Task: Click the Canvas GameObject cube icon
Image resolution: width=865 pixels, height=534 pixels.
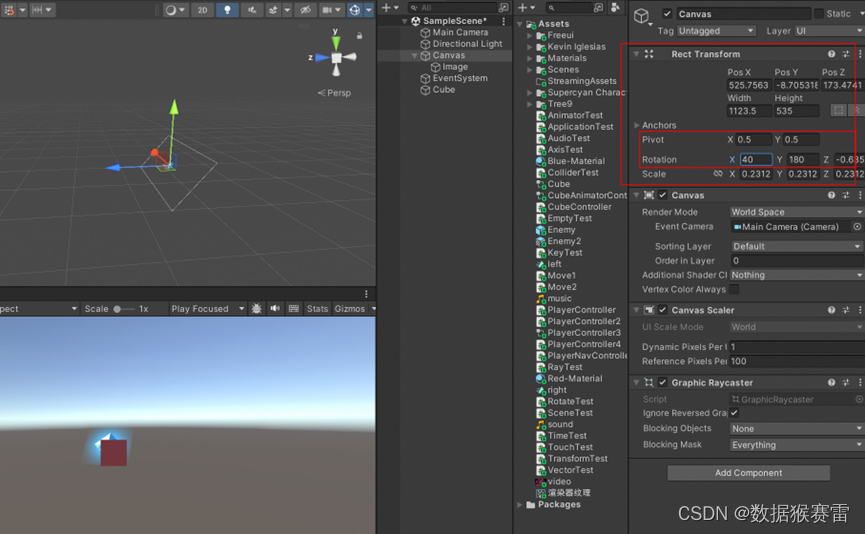Action: click(641, 15)
